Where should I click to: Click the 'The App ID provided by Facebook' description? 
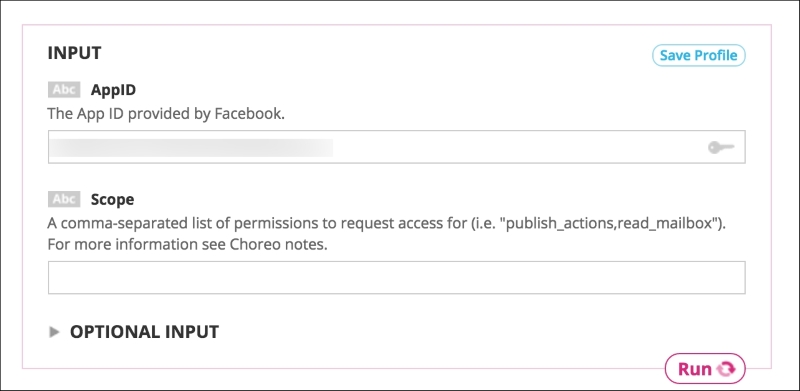(x=166, y=113)
